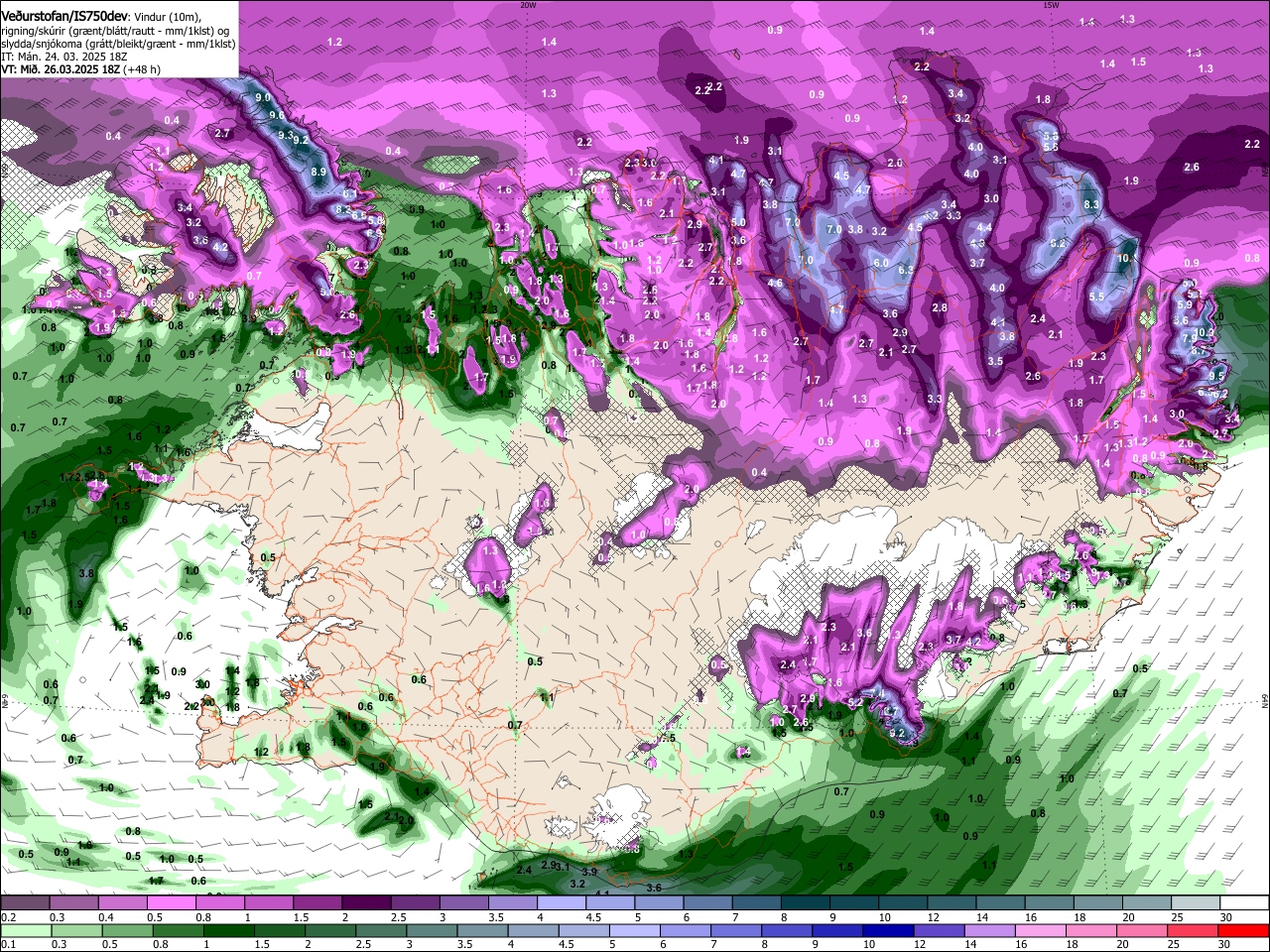The width and height of the screenshot is (1270, 952).
Task: Click white swatch after 30 in upper legend
Action: pos(1246,903)
